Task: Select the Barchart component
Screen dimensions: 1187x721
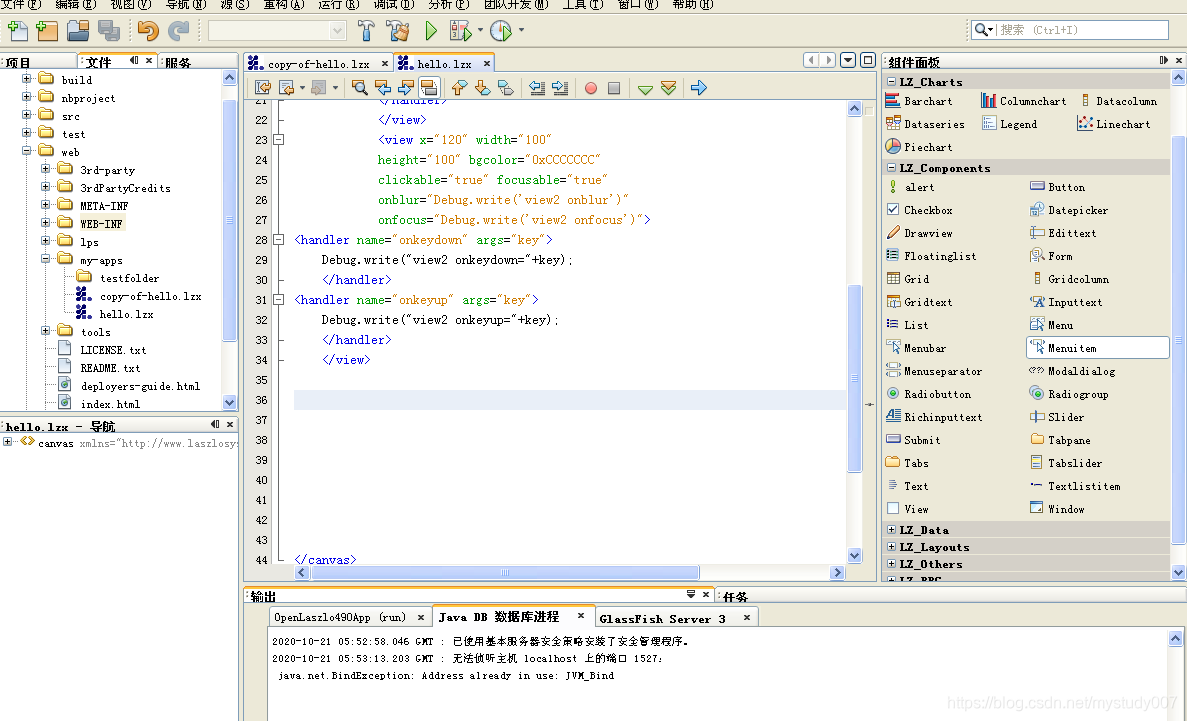Action: coord(920,101)
